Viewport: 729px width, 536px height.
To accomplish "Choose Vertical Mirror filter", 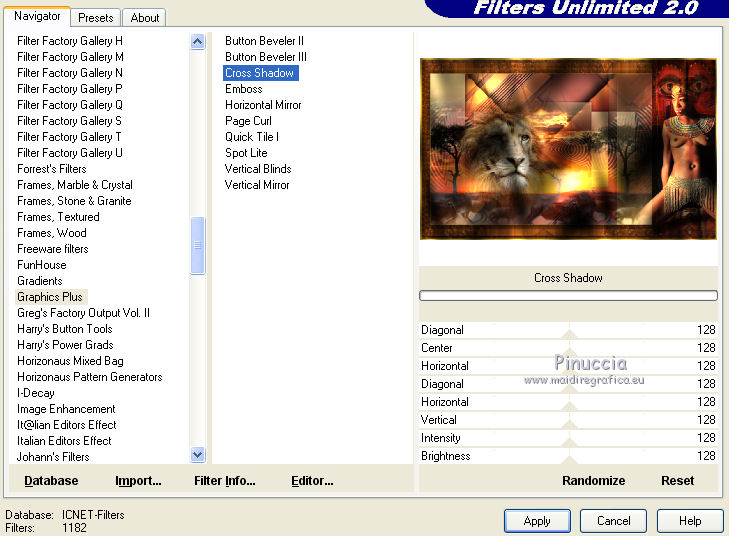I will pyautogui.click(x=257, y=185).
